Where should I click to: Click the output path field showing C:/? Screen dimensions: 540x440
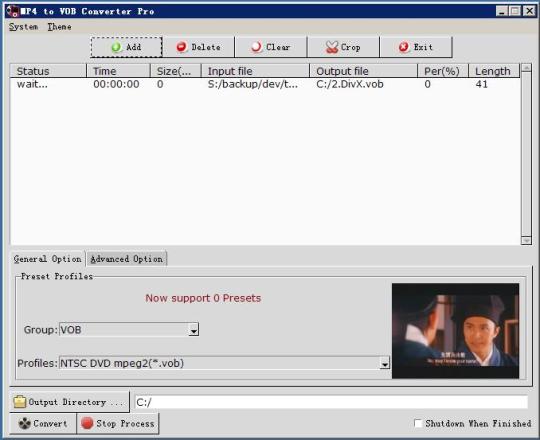pos(331,402)
